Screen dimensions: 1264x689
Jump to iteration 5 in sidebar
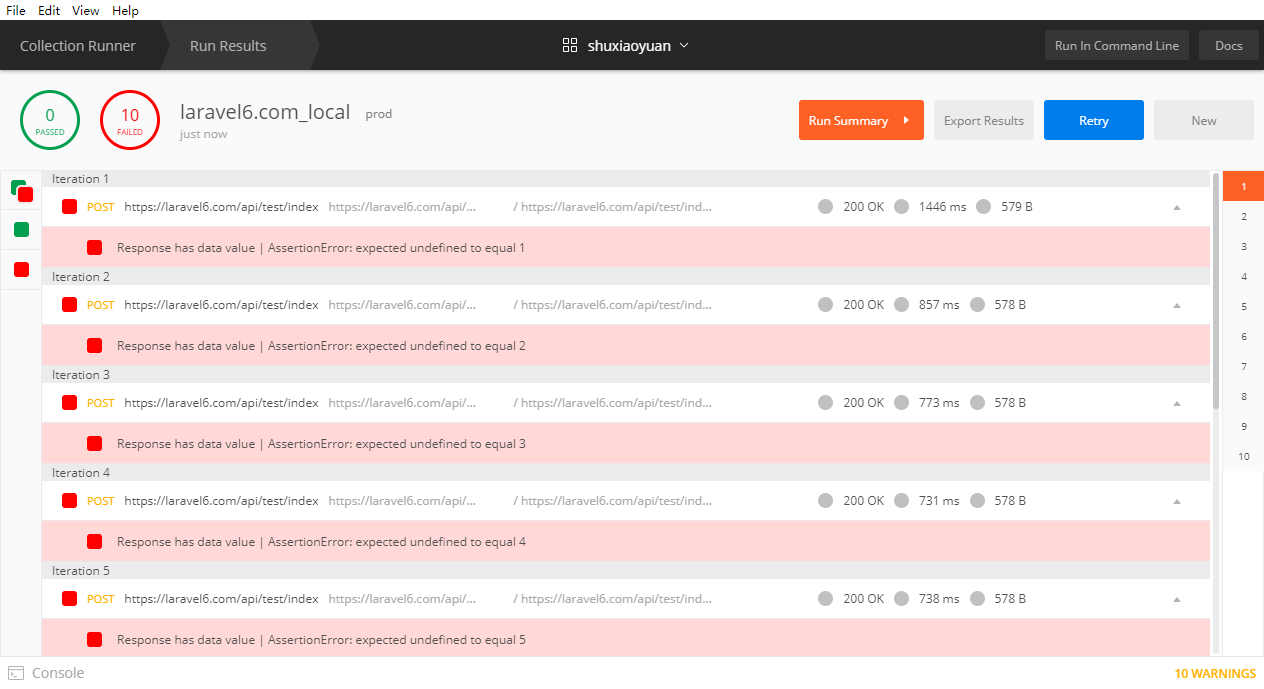point(1243,306)
